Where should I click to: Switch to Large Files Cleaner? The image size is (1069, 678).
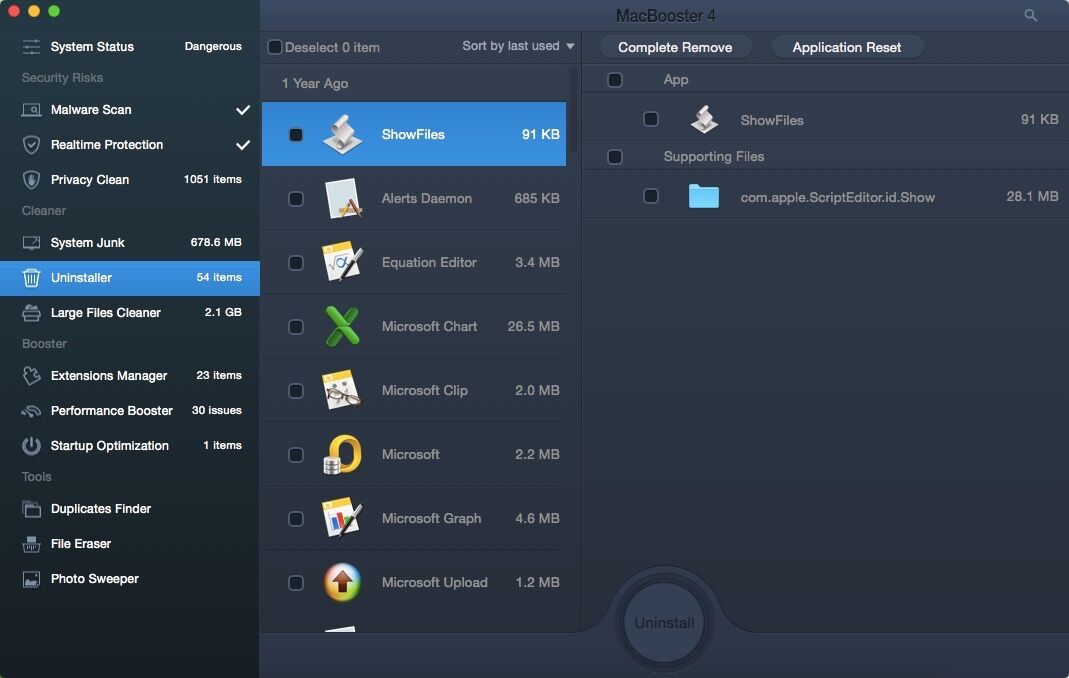click(x=130, y=313)
